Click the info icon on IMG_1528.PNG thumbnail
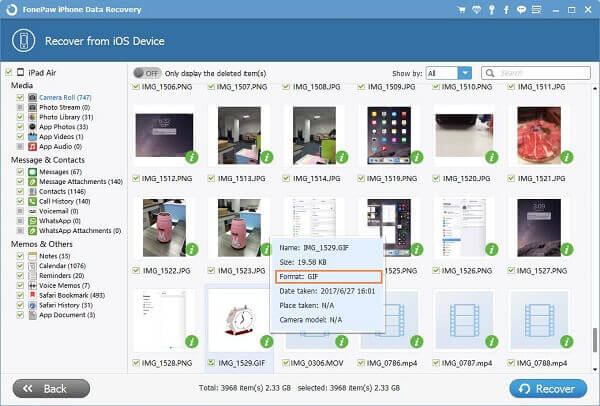Viewport: 600px width, 406px height. tap(192, 341)
